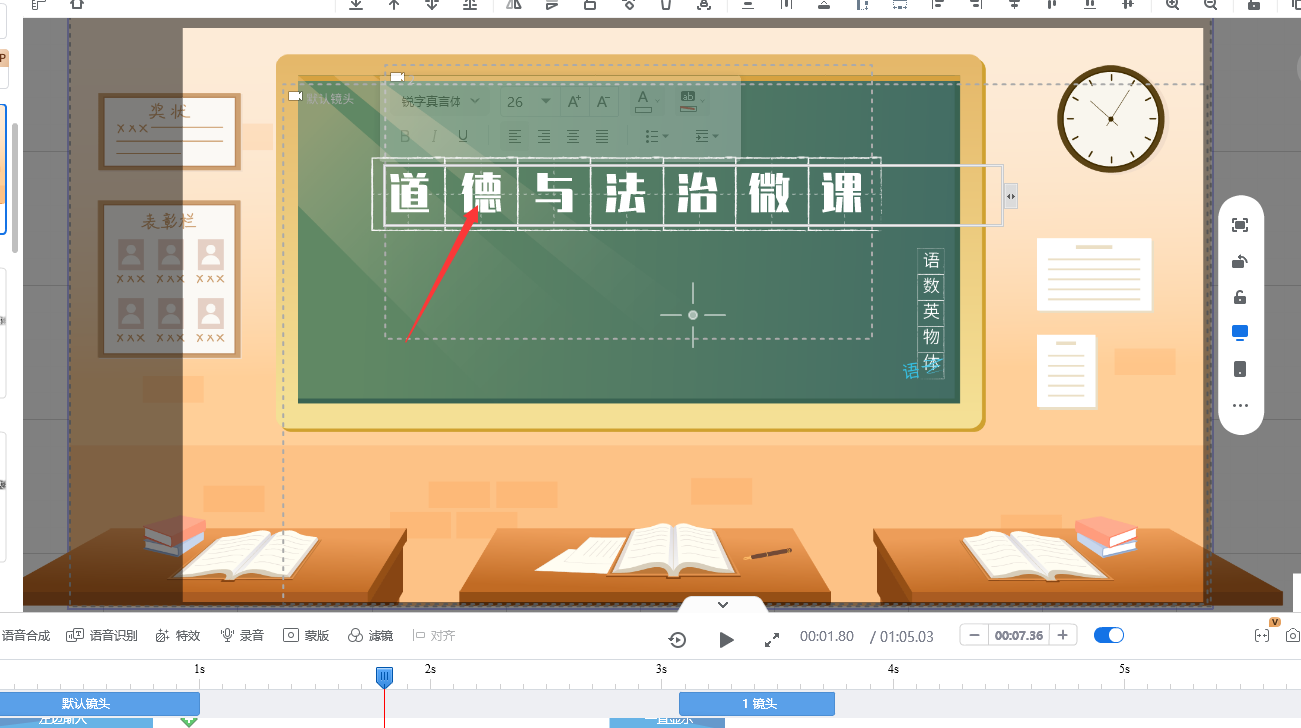Apply underline formatting with U
Viewport: 1301px width, 728px height.
463,136
